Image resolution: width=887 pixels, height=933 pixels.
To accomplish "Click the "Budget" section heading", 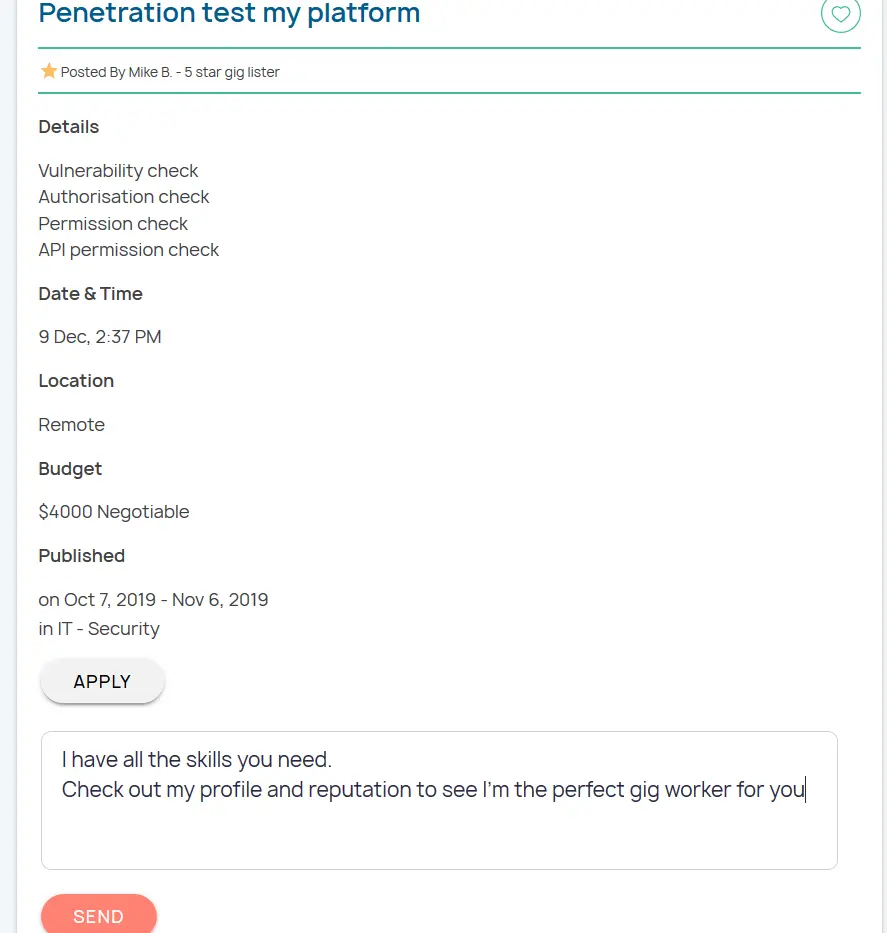I will pyautogui.click(x=70, y=469).
